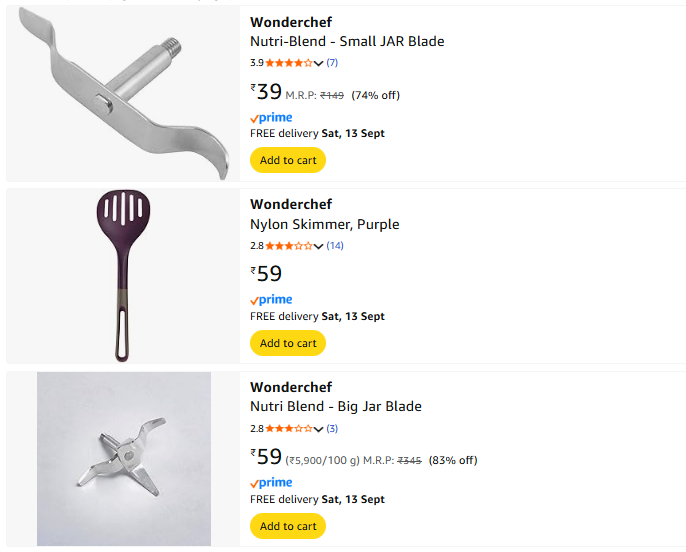Click Big Jar Blade star rating

point(288,429)
